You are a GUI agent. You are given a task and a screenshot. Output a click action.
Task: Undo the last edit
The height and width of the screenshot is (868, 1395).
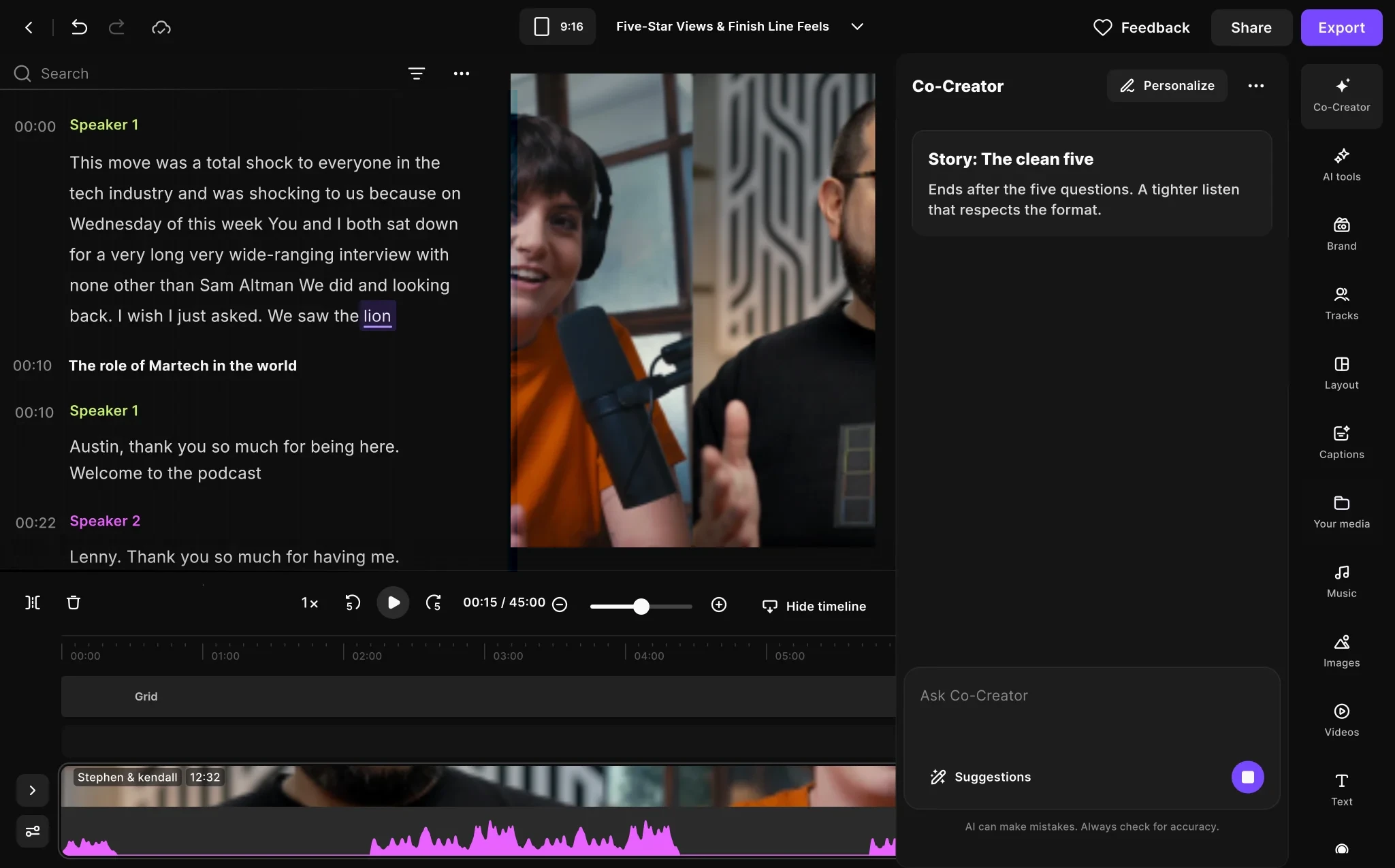point(79,27)
